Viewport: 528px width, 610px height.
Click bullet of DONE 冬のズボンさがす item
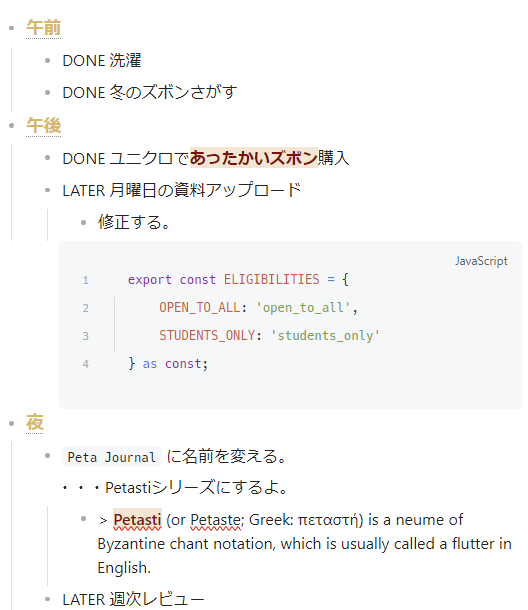pos(47,93)
